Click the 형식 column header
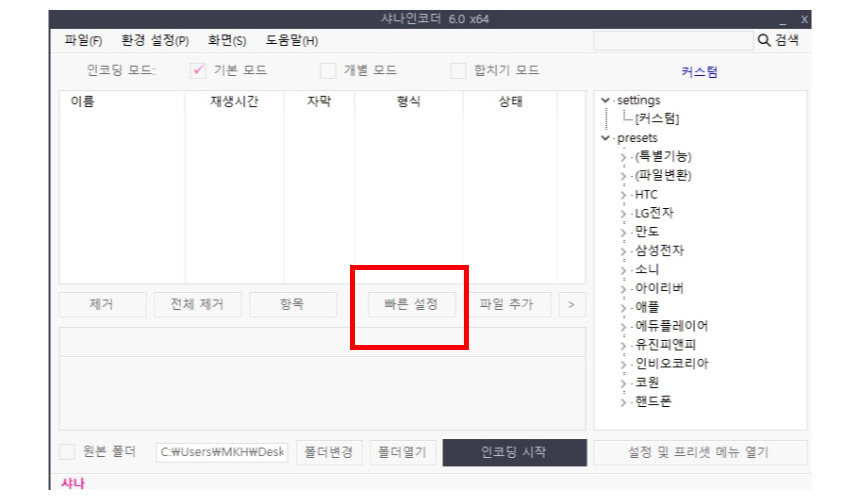Image resolution: width=860 pixels, height=500 pixels. pos(409,101)
